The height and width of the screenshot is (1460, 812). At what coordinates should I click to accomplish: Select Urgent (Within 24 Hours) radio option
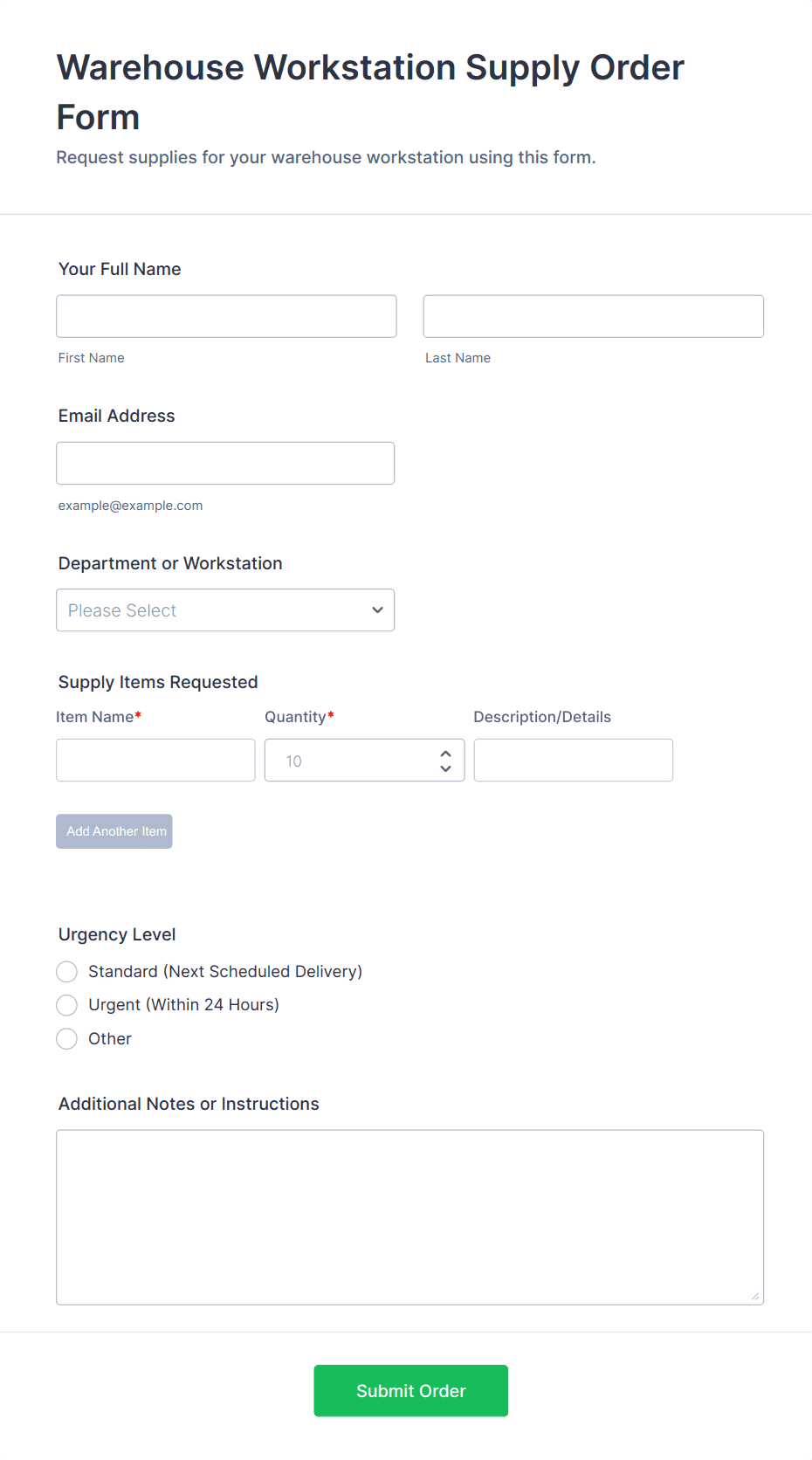click(x=67, y=1005)
